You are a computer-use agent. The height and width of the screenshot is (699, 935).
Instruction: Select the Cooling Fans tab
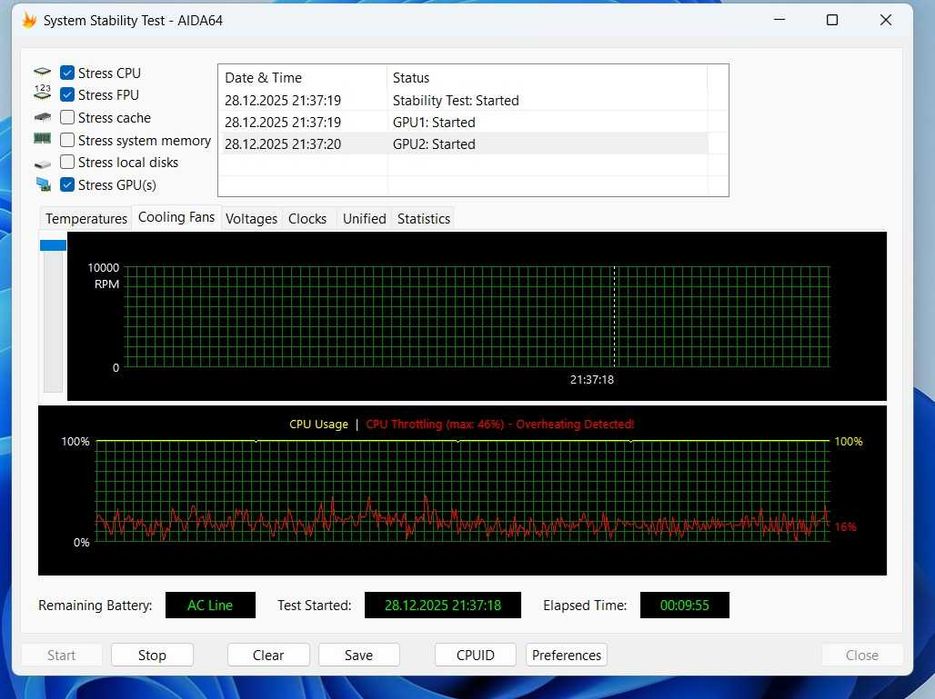pos(177,218)
